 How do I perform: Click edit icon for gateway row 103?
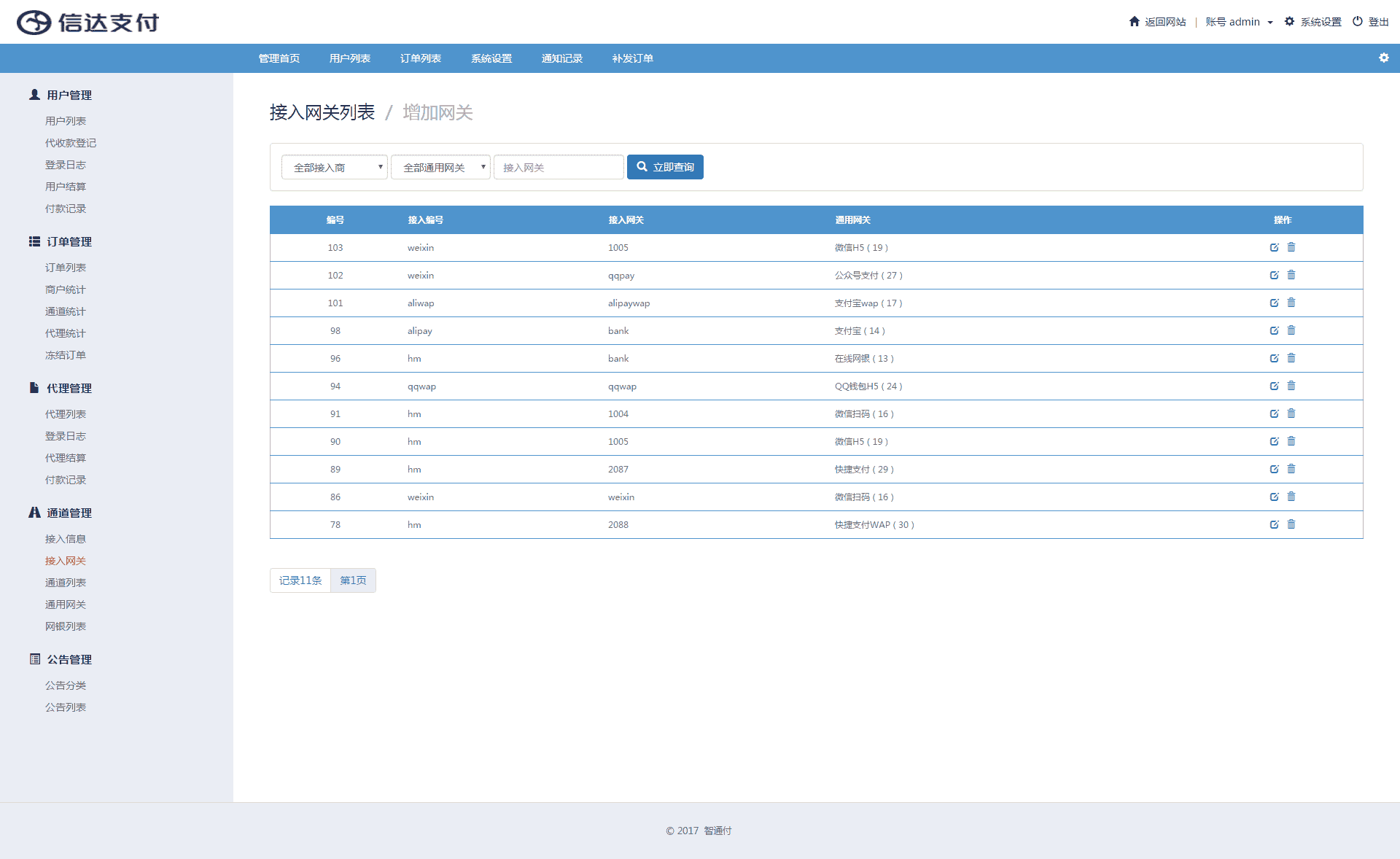tap(1274, 247)
